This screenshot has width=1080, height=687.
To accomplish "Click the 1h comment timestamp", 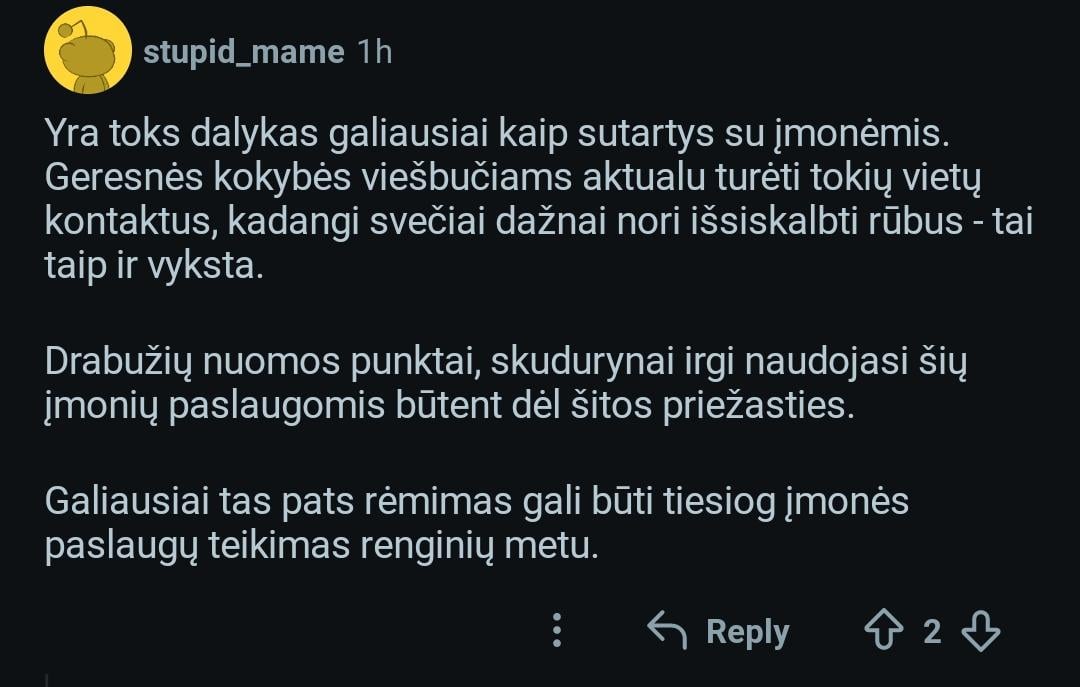I will click(x=375, y=52).
